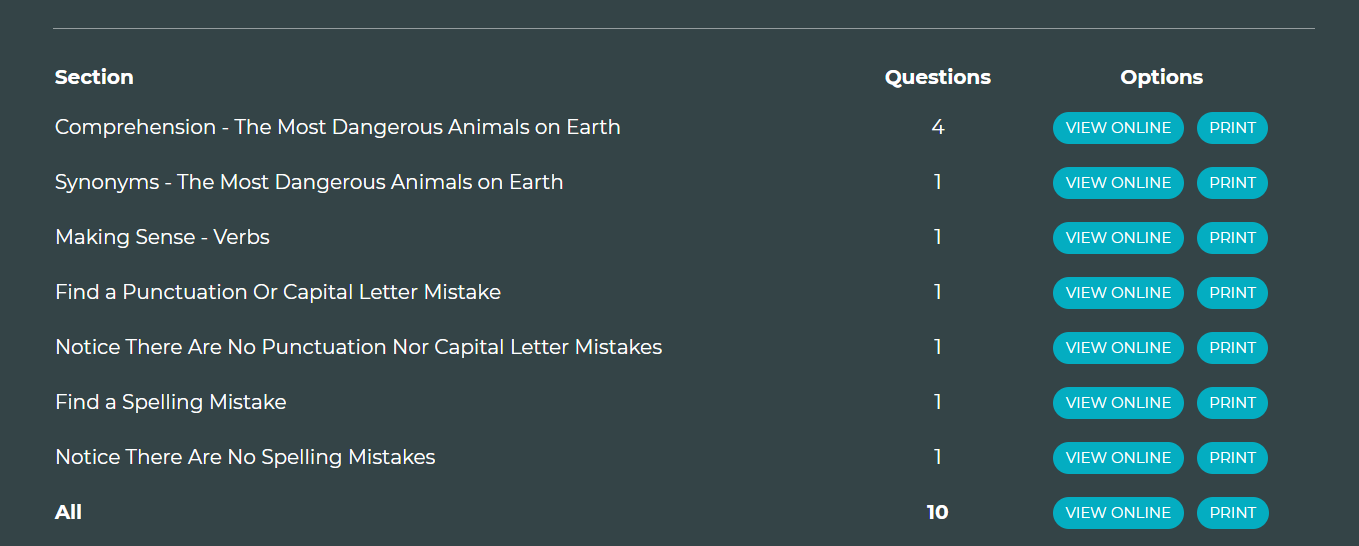View All sections online
Screen dimensions: 1359x546
click(1118, 513)
